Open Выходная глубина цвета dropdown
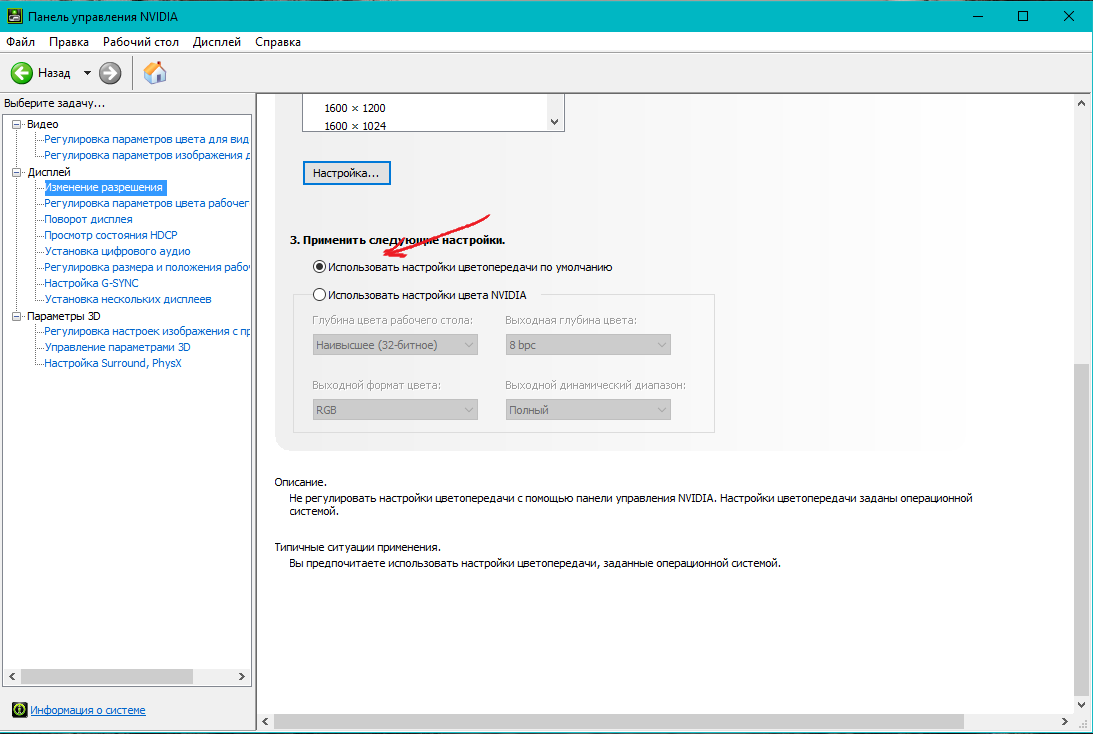 [x=588, y=345]
